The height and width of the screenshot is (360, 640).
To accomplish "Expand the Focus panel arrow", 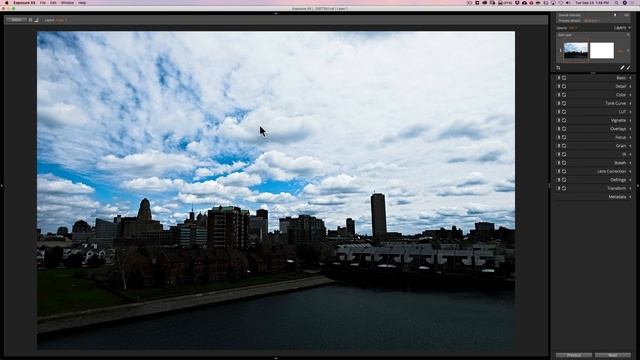I will [630, 137].
